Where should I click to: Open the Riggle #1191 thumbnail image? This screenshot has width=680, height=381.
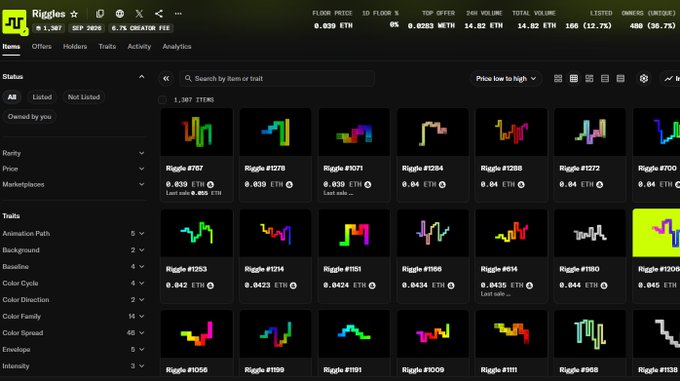click(354, 334)
